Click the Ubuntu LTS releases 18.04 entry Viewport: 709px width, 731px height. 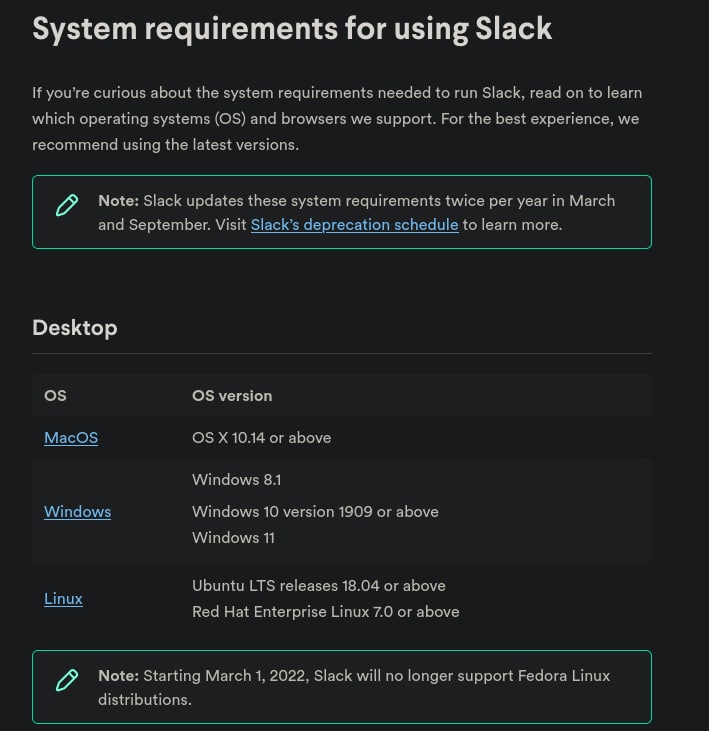click(318, 586)
